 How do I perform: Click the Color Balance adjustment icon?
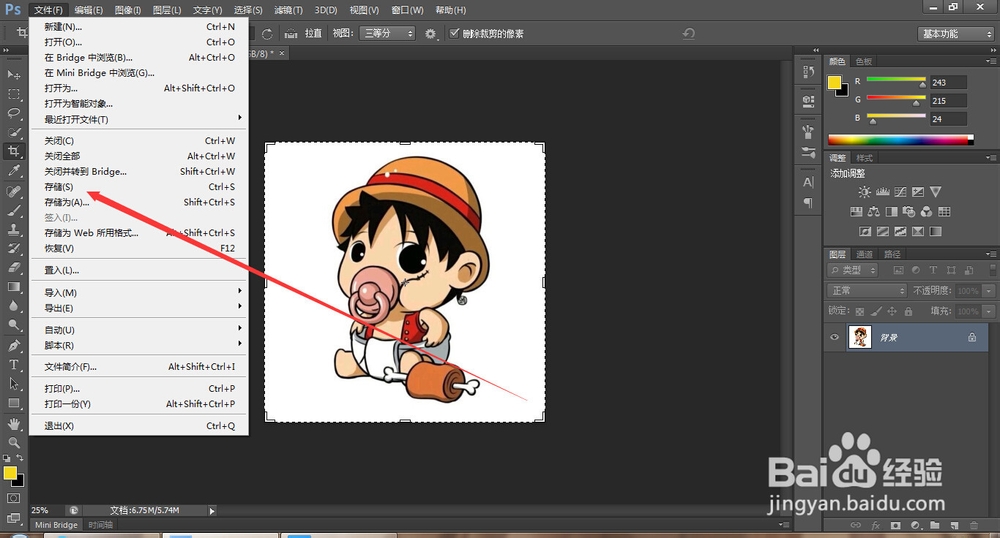point(874,212)
